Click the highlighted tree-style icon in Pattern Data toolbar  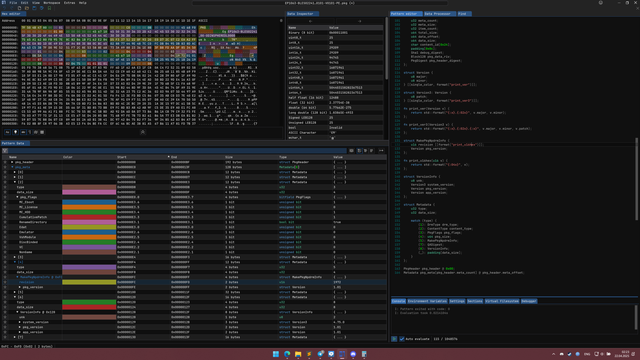tap(359, 151)
